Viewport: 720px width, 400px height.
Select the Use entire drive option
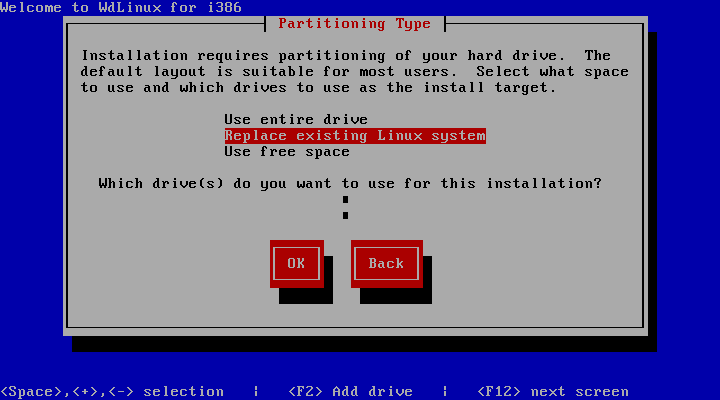(x=296, y=119)
